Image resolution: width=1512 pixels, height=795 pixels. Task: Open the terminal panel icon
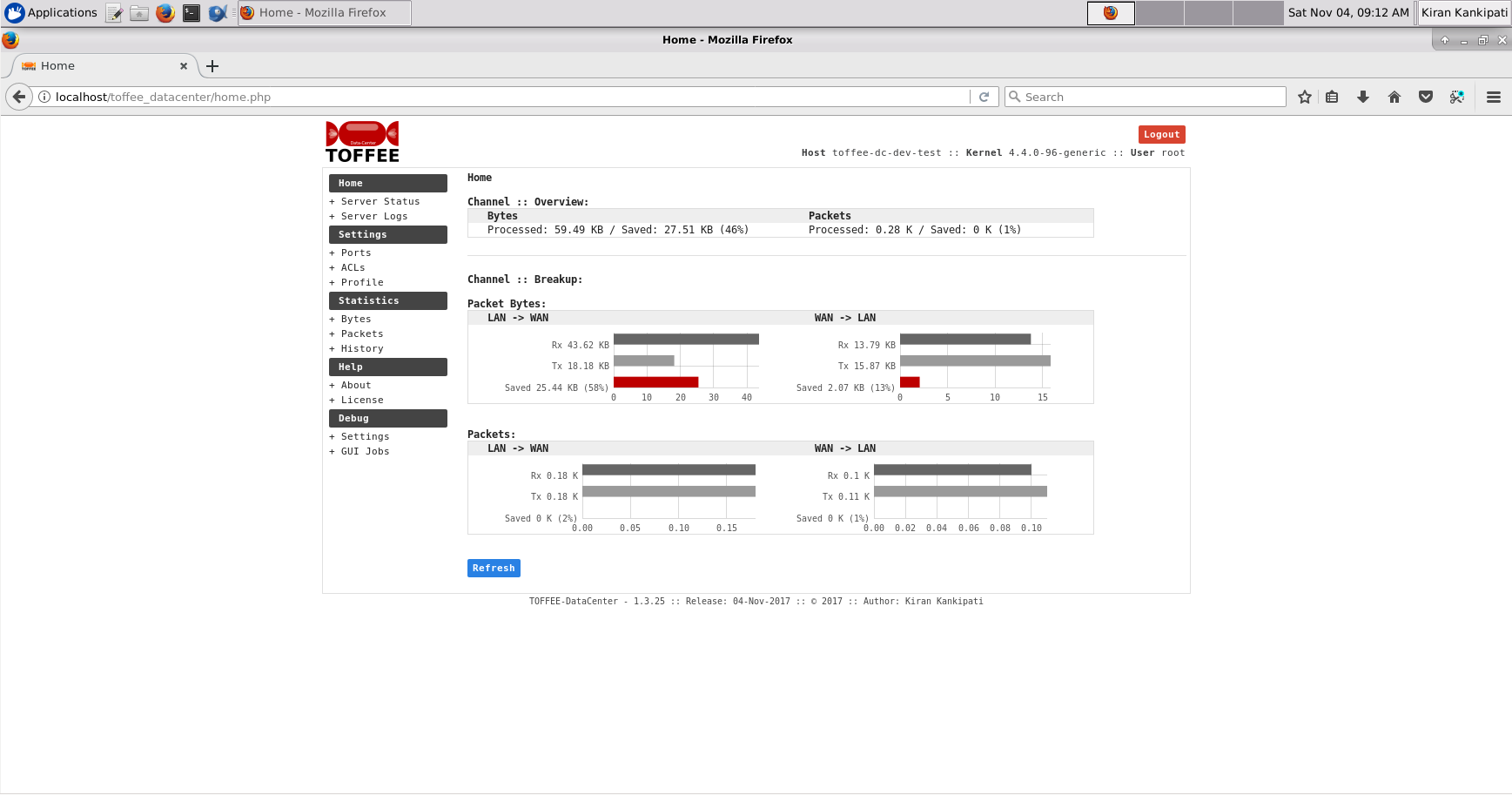pyautogui.click(x=192, y=13)
